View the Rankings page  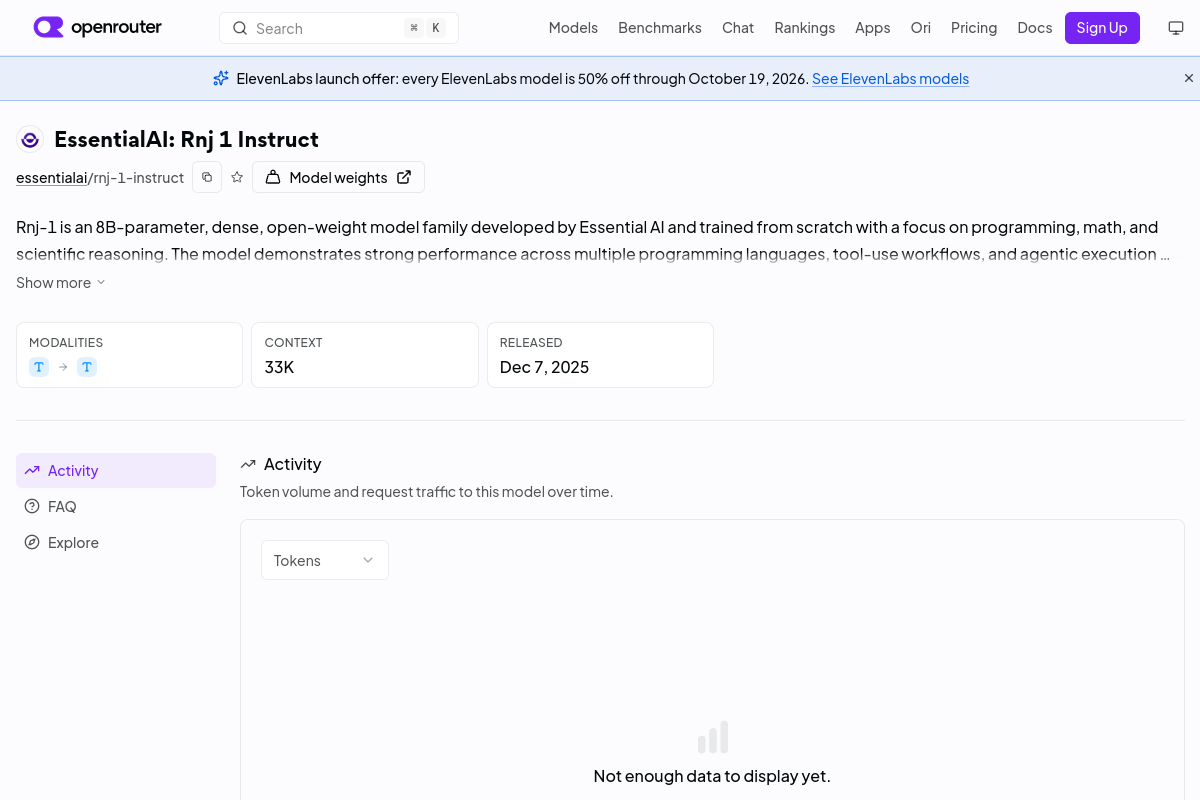[x=805, y=28]
